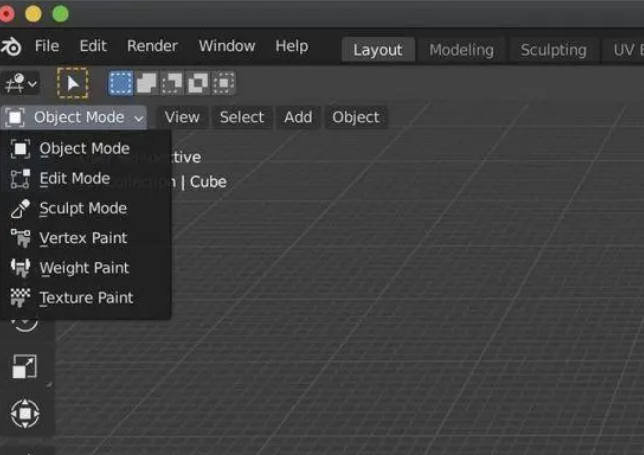Click the yellow macOS minimize button
This screenshot has height=455, width=644.
pos(33,14)
